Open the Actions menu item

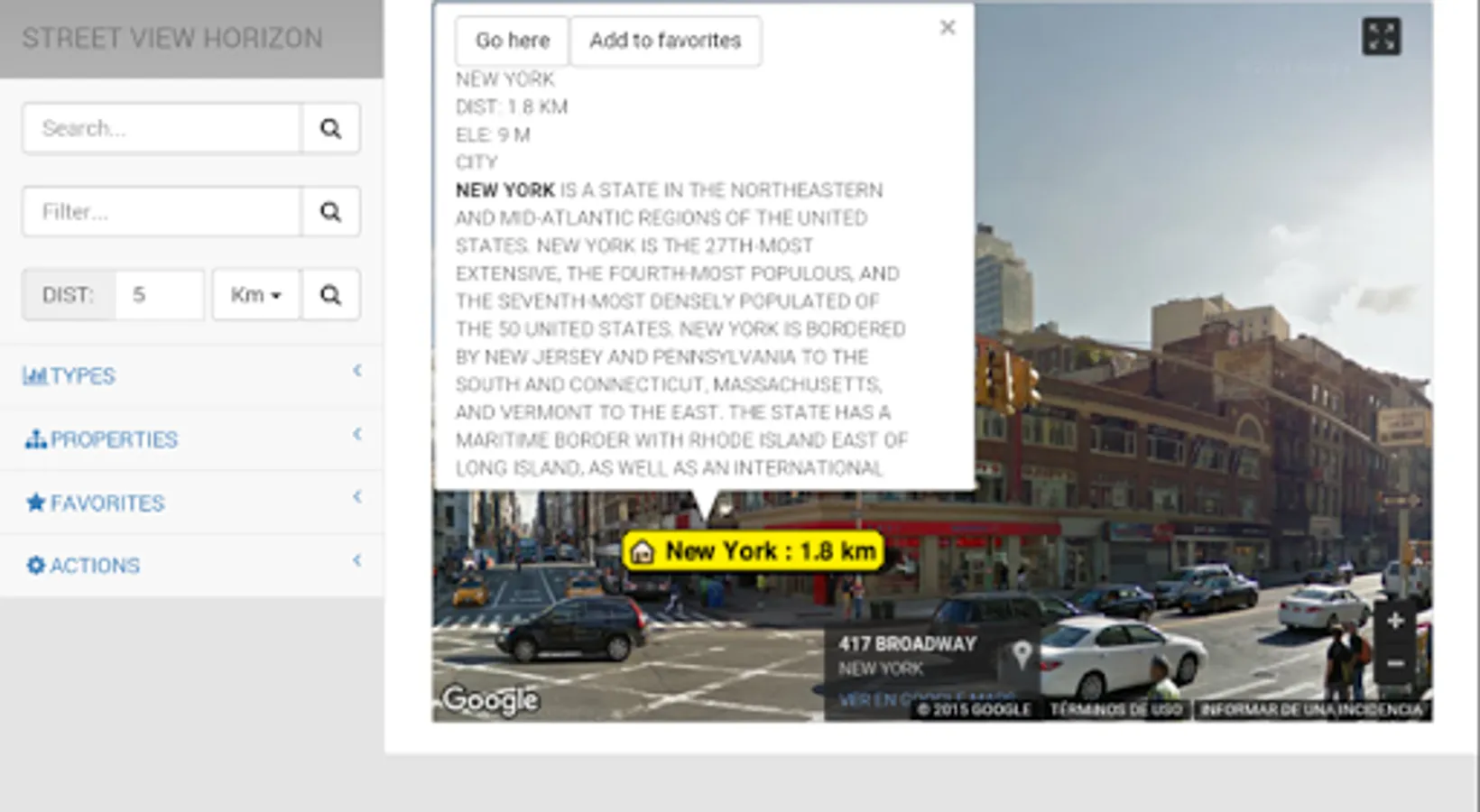click(191, 566)
